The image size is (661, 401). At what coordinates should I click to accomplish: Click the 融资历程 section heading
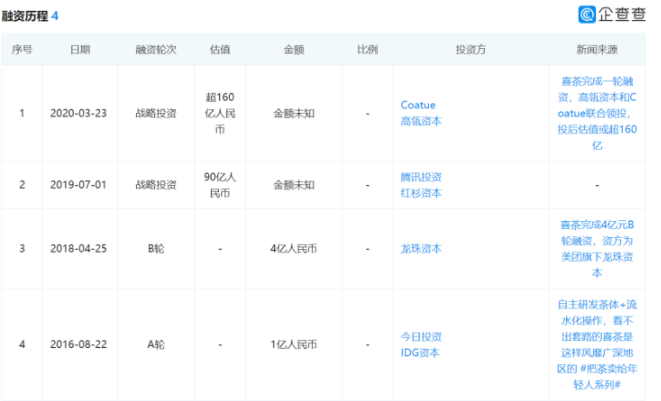(27, 15)
